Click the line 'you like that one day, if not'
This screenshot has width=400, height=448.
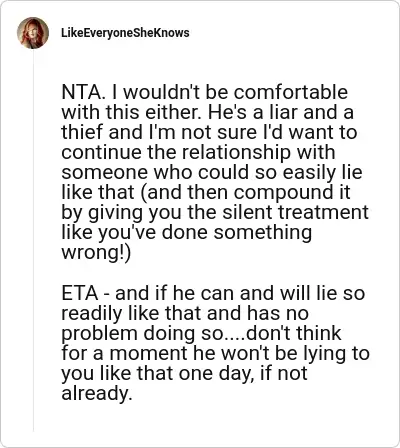tap(184, 373)
